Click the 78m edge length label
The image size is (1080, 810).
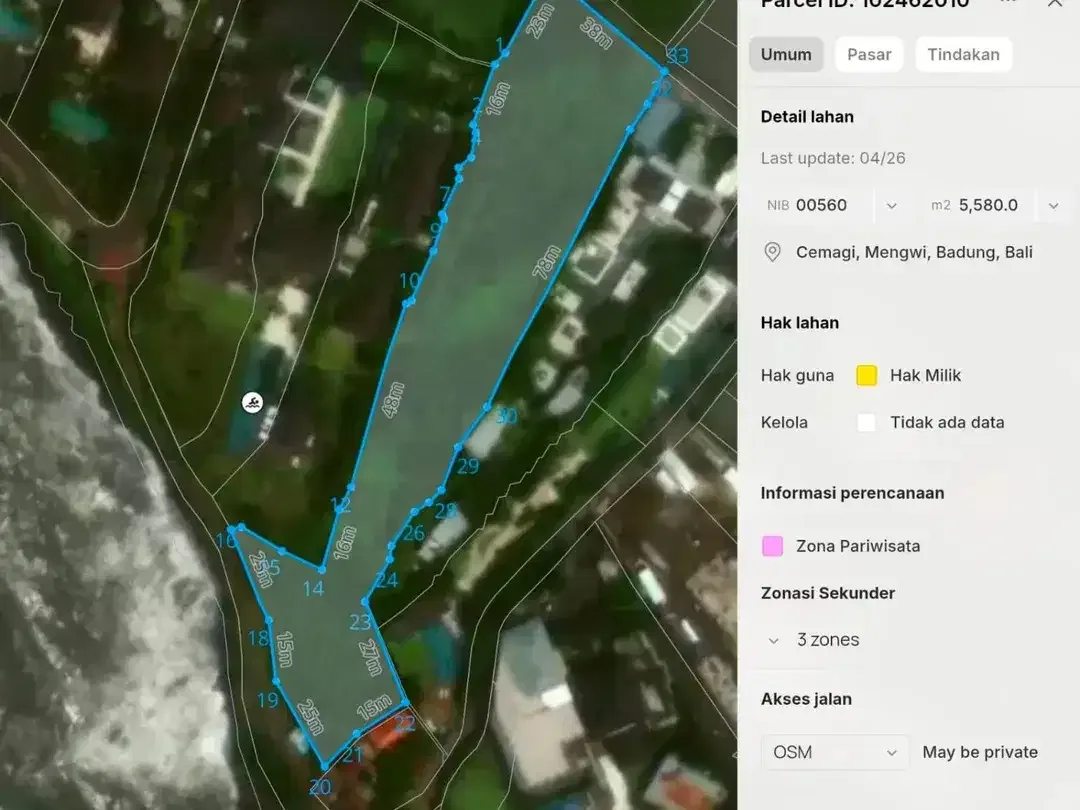click(546, 262)
